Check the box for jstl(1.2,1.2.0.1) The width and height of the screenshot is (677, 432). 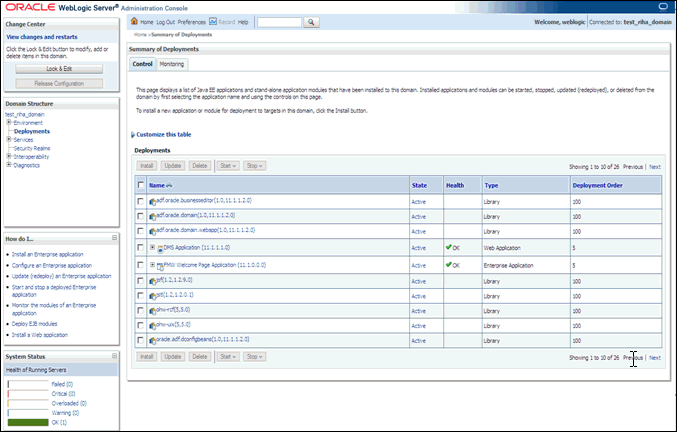pos(140,296)
